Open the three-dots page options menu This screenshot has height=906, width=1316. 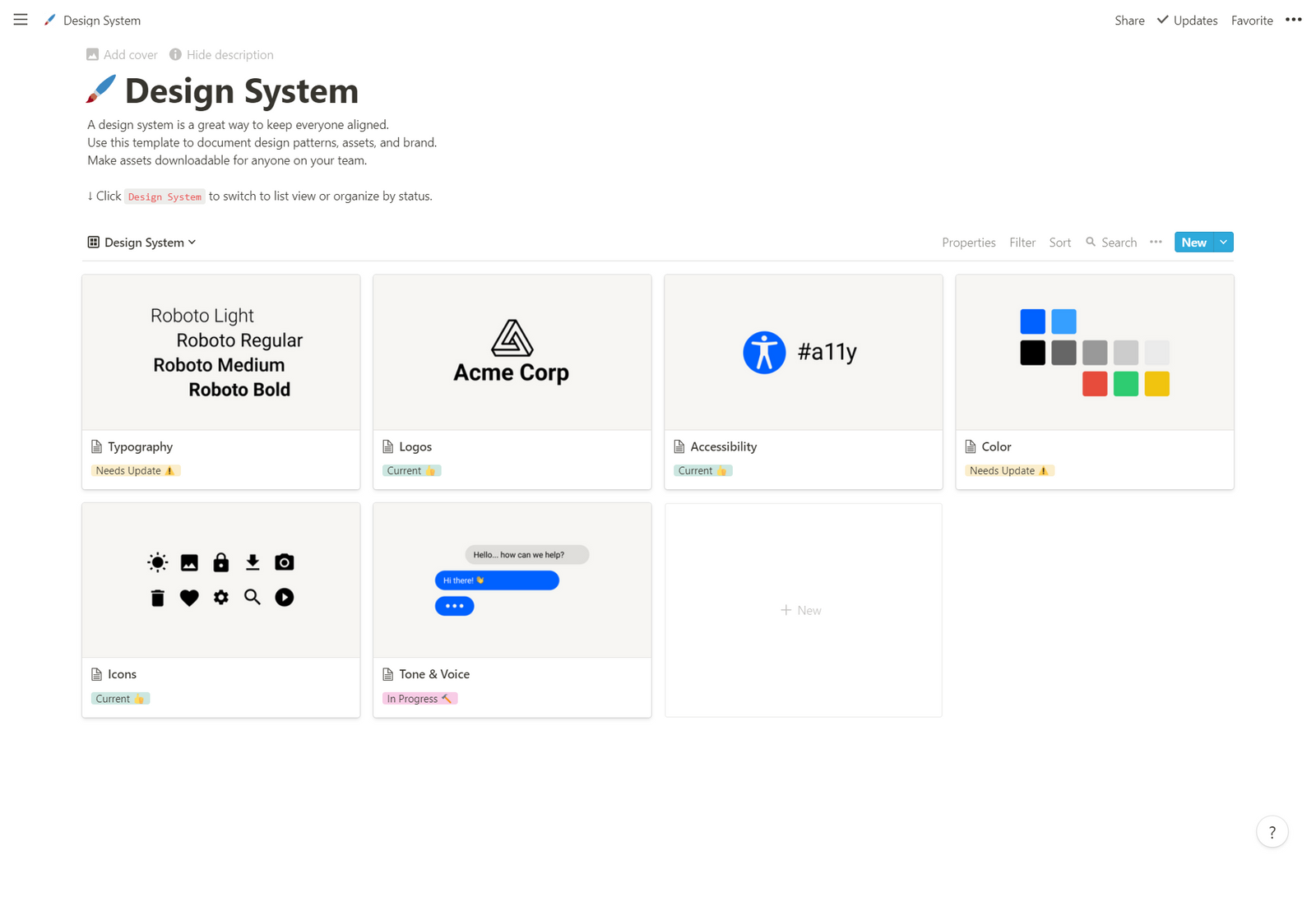1293,20
